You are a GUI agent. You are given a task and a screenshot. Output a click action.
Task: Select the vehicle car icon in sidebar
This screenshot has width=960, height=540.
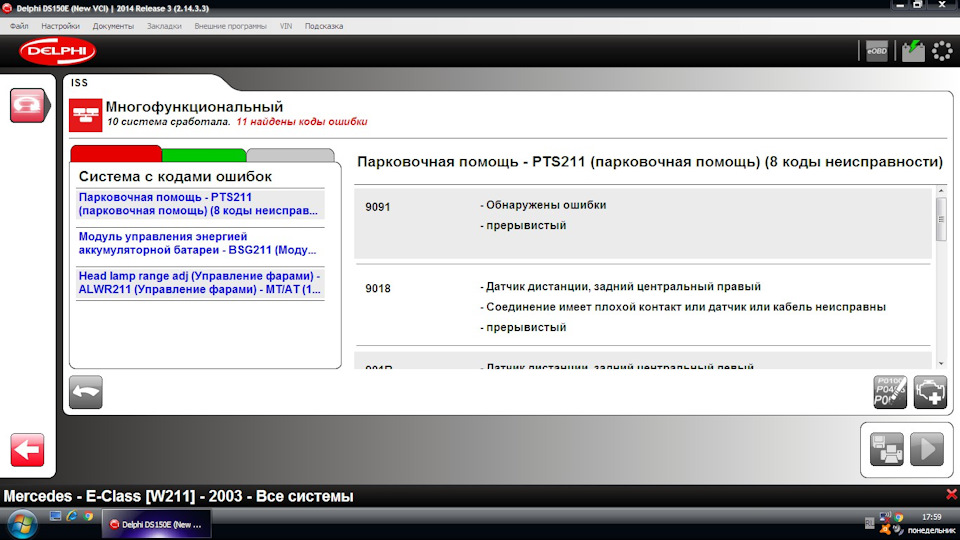click(27, 105)
